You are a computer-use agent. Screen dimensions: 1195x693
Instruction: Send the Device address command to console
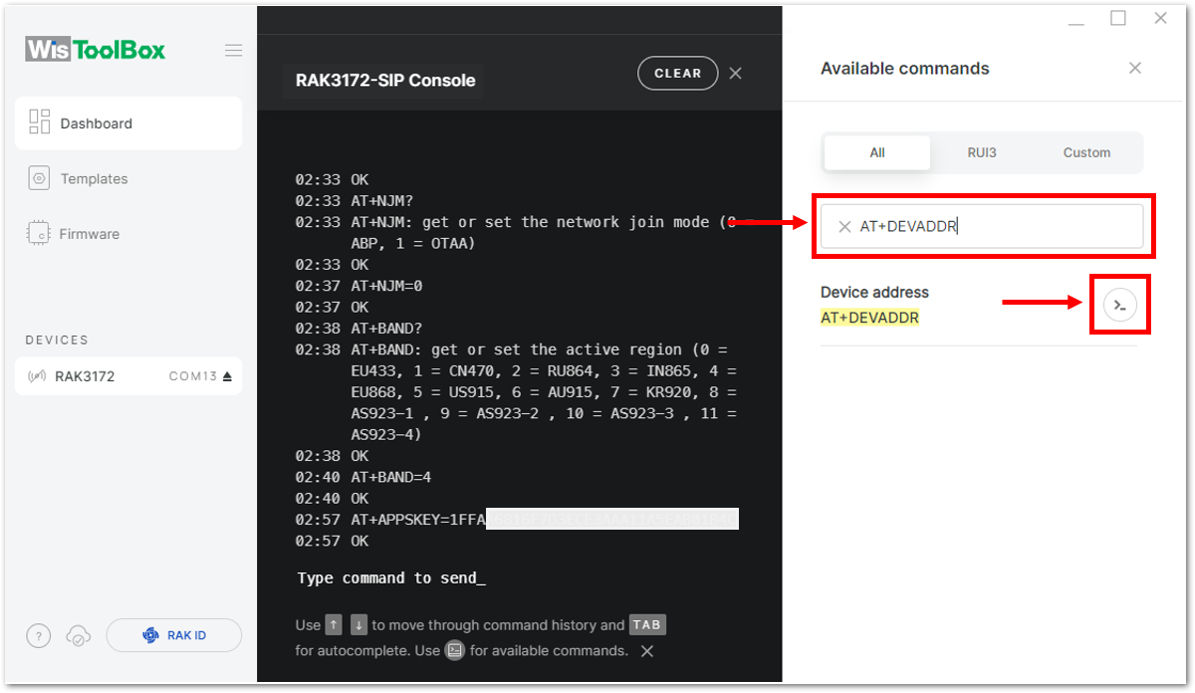pyautogui.click(x=1120, y=305)
